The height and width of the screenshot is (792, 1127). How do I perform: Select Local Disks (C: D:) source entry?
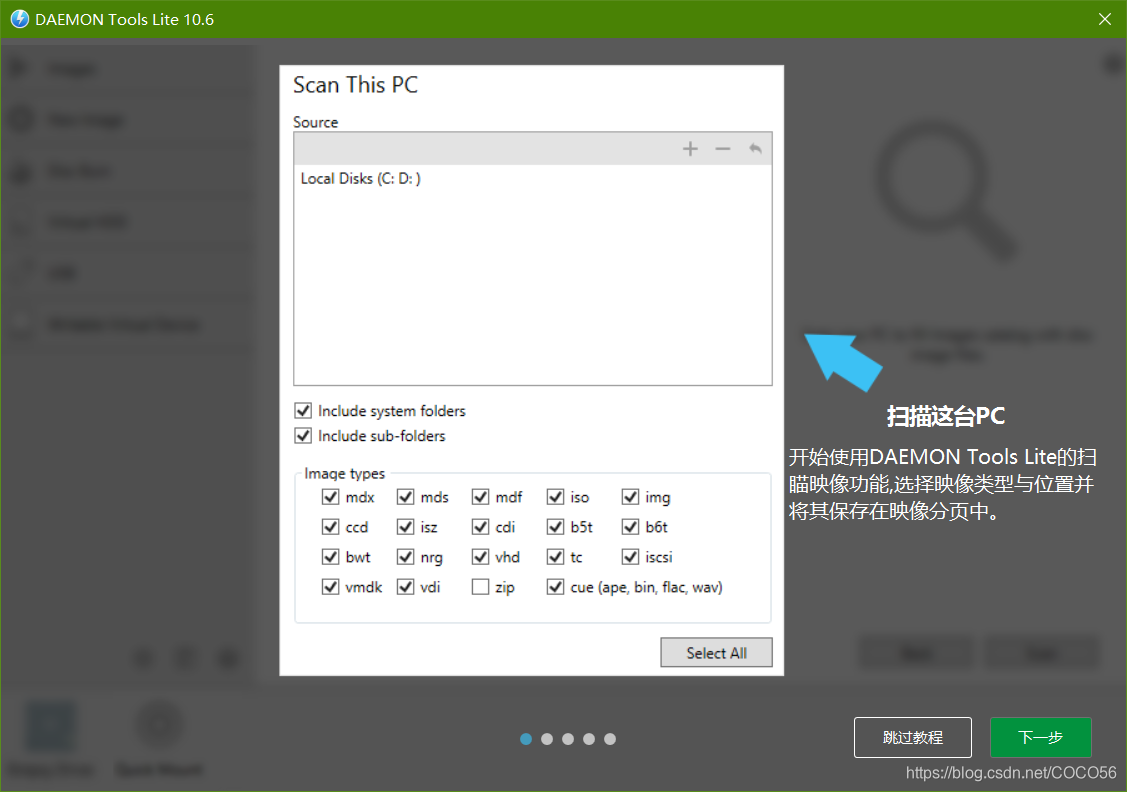tap(360, 178)
